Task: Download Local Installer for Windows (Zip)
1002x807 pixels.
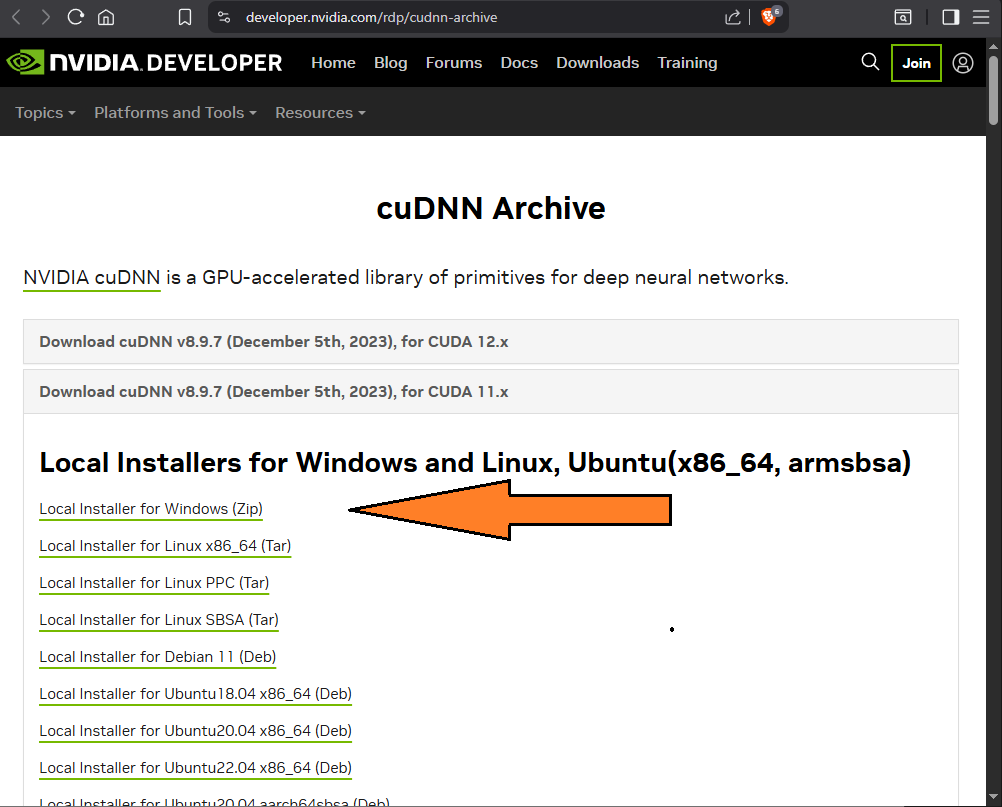Action: point(151,509)
